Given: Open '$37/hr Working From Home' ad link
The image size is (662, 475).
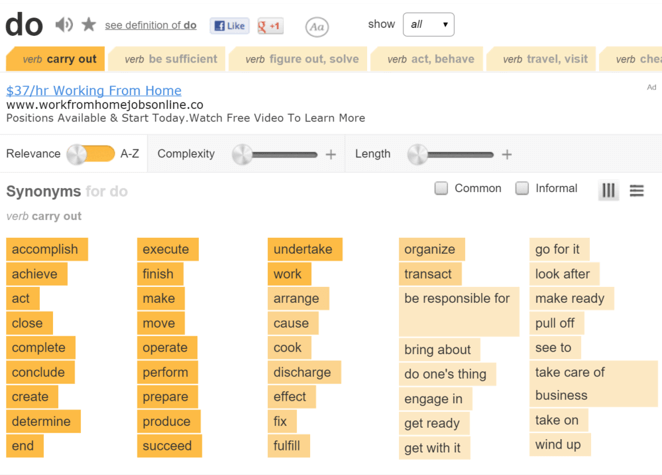Looking at the screenshot, I should click(94, 90).
